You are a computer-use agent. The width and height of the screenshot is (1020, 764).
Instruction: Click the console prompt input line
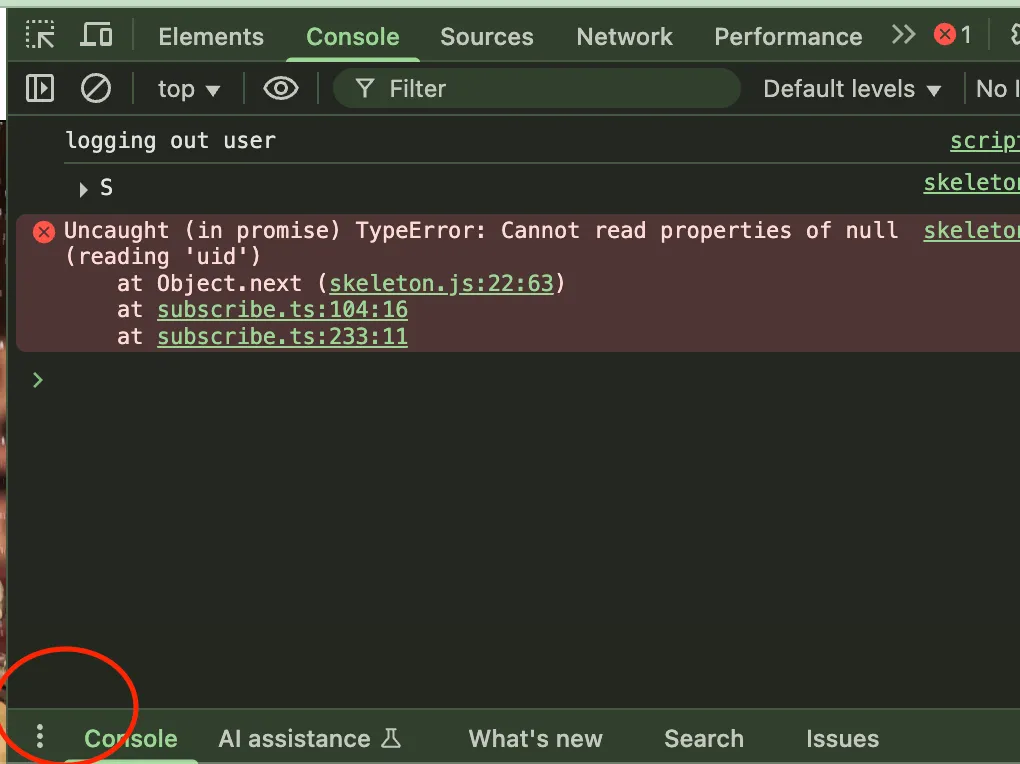(x=500, y=380)
